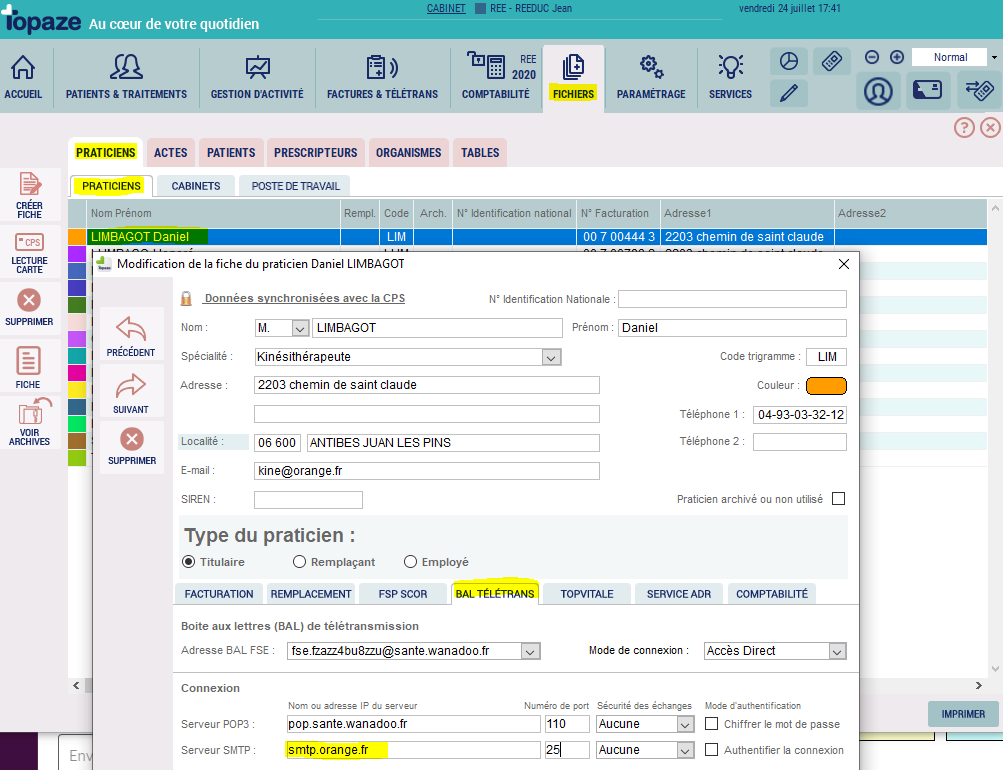This screenshot has width=1003, height=770.
Task: Click the ticket icon near the zoom controls
Action: coord(832,61)
